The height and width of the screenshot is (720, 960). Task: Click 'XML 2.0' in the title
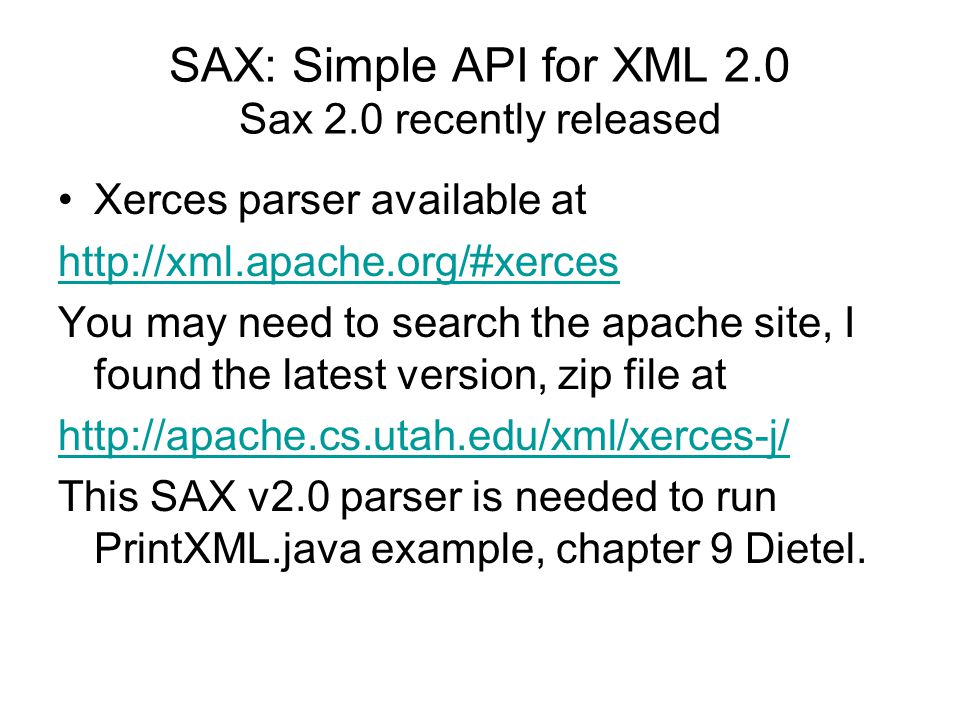click(700, 65)
